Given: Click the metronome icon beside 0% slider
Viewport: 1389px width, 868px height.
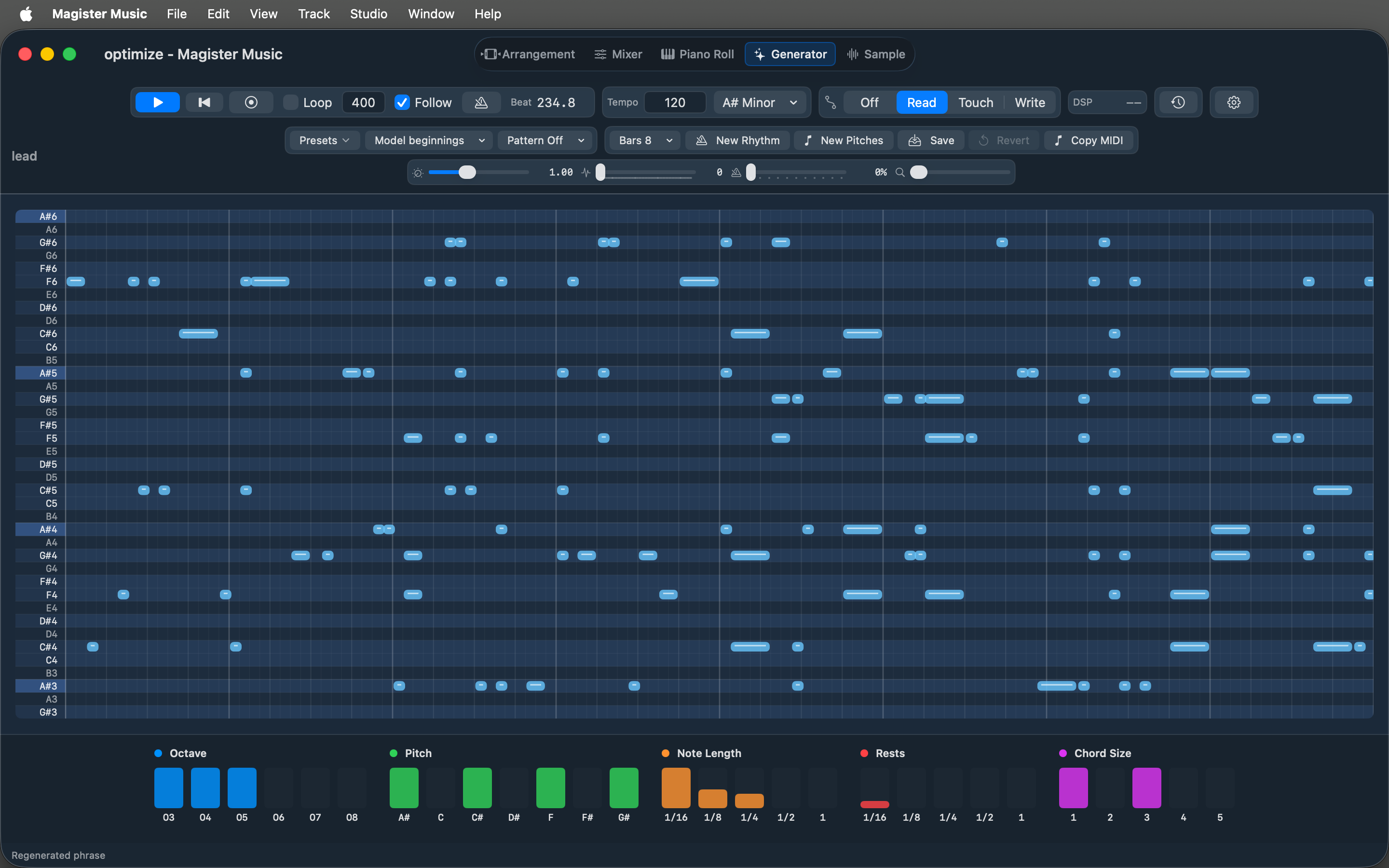Looking at the screenshot, I should [x=736, y=172].
